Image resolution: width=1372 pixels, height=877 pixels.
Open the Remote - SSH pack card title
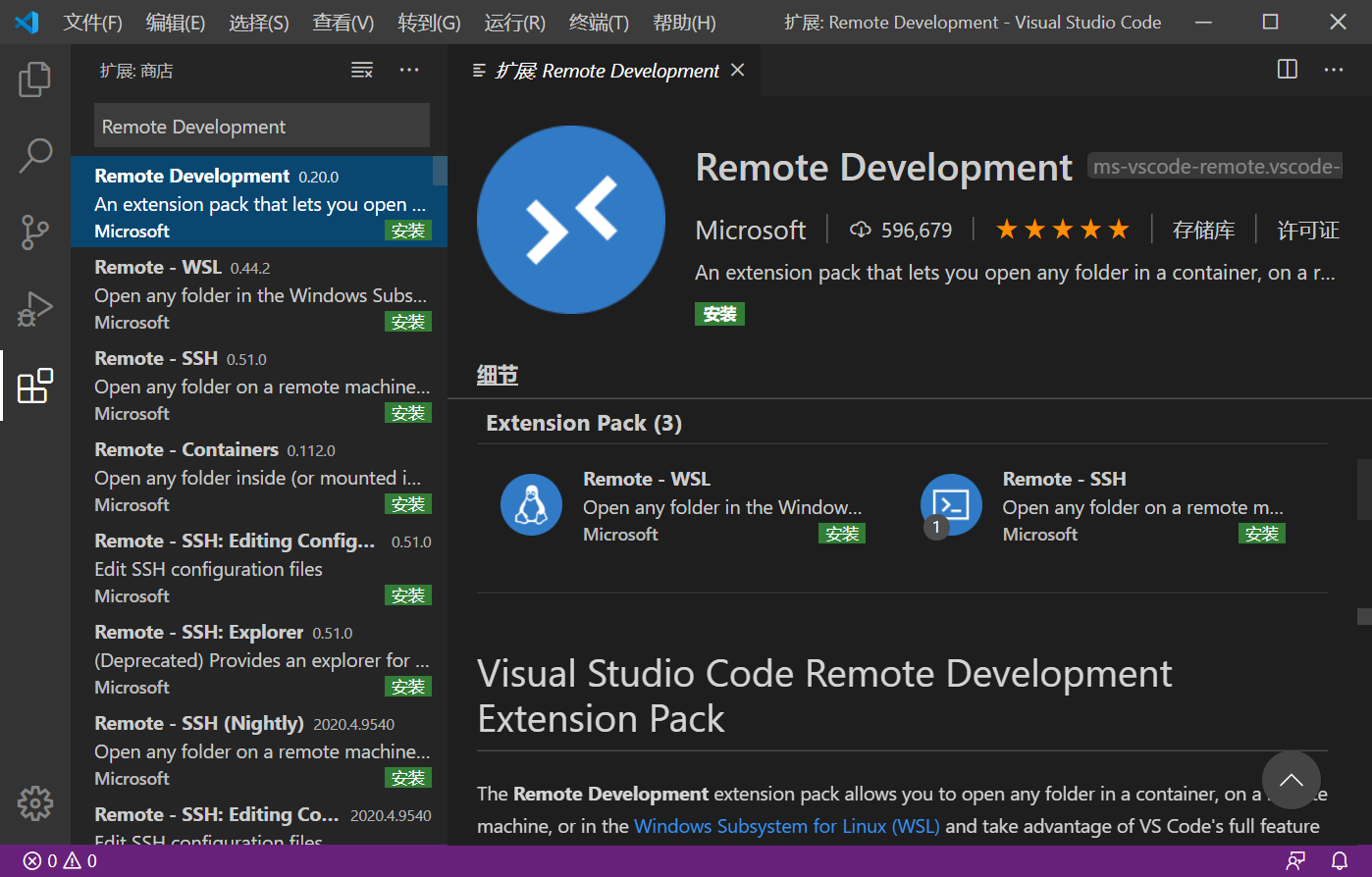coord(1065,479)
